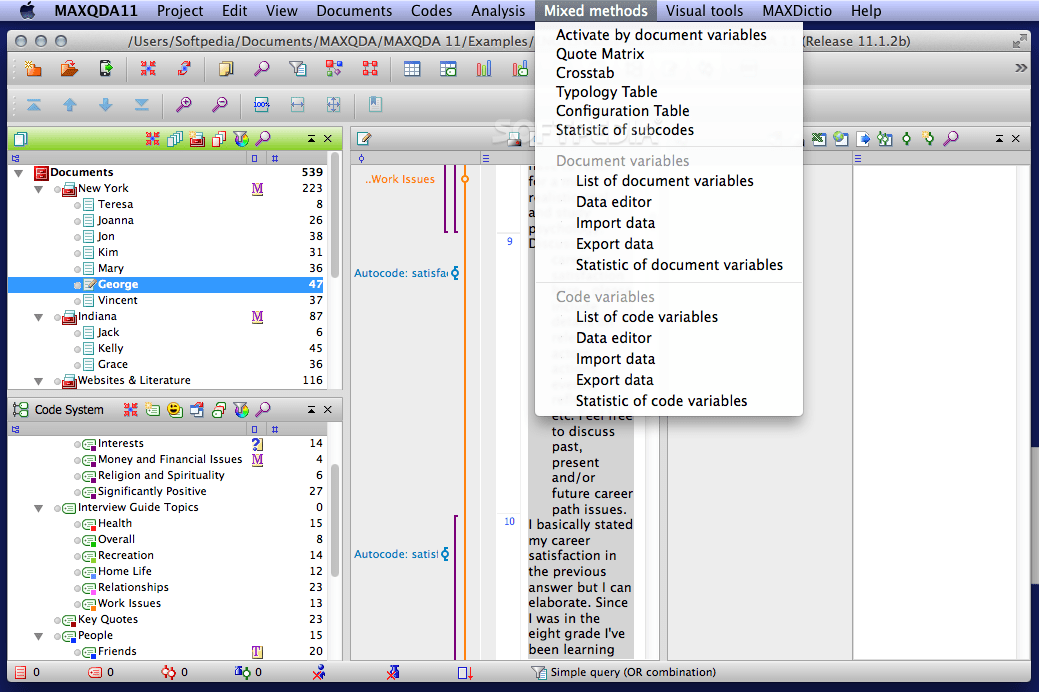Viewport: 1039px width, 692px height.
Task: Click the filter document icon in the main toolbar
Action: pos(298,69)
